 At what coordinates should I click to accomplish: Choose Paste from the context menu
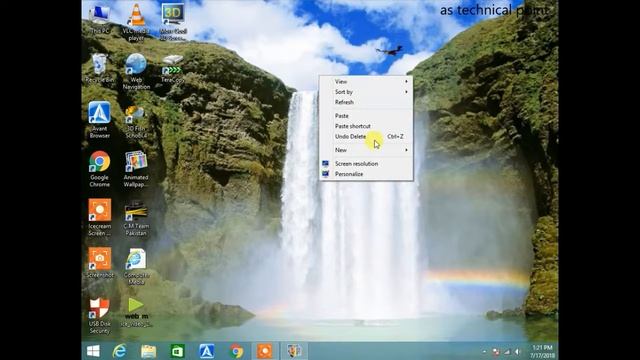tap(366, 116)
